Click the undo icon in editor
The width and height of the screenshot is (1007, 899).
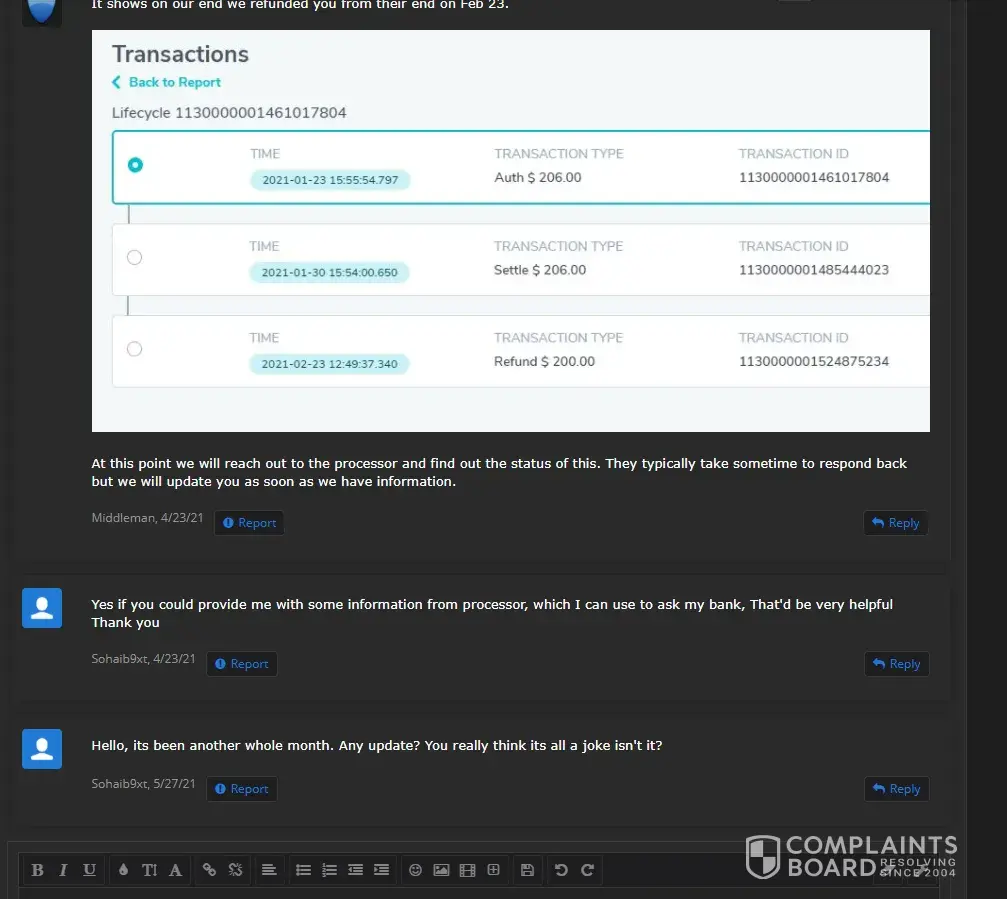click(561, 870)
